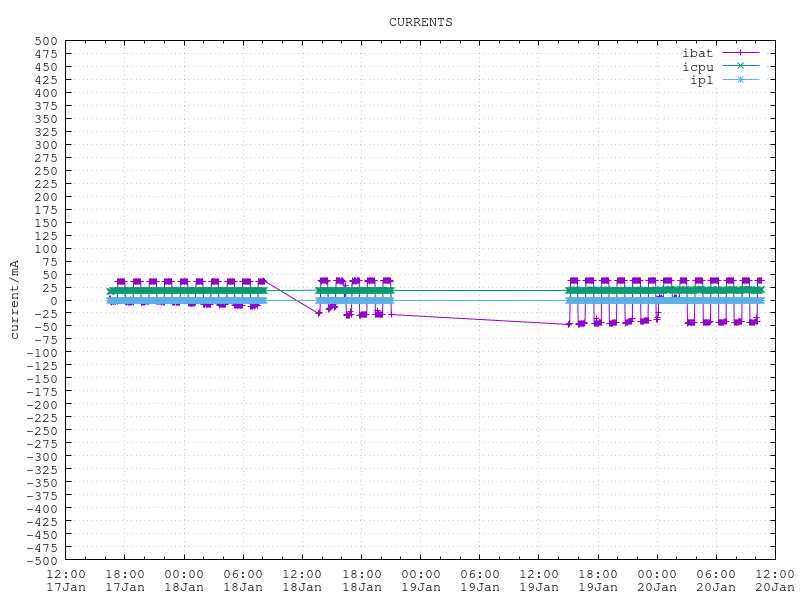This screenshot has height=600, width=800.
Task: Select the 00:00 18Jan x-axis tick
Action: point(184,580)
